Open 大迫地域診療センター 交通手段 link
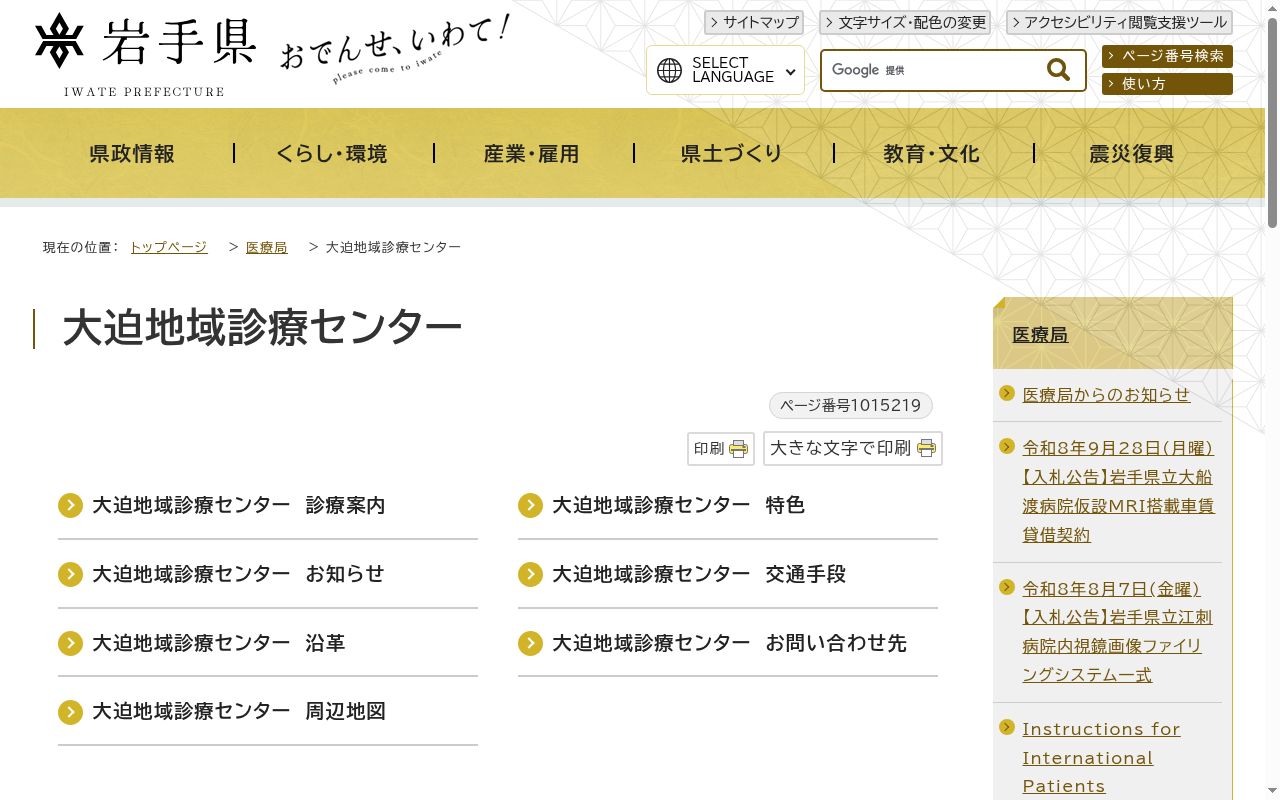1280x800 pixels. tap(699, 574)
